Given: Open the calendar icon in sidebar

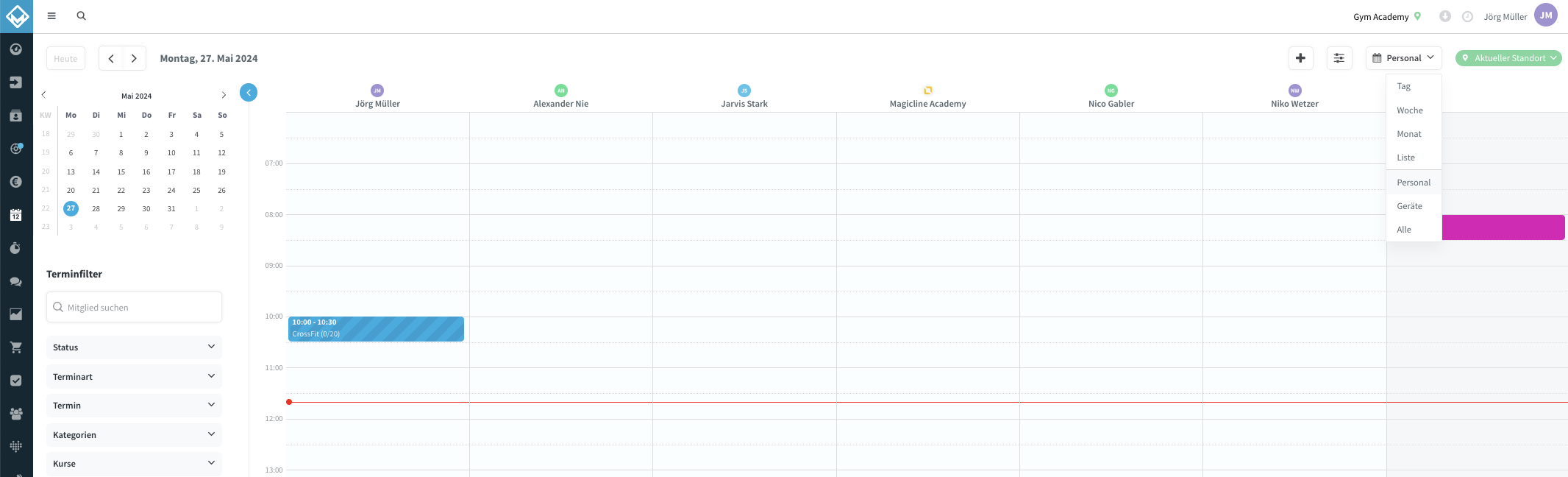Looking at the screenshot, I should tap(16, 215).
